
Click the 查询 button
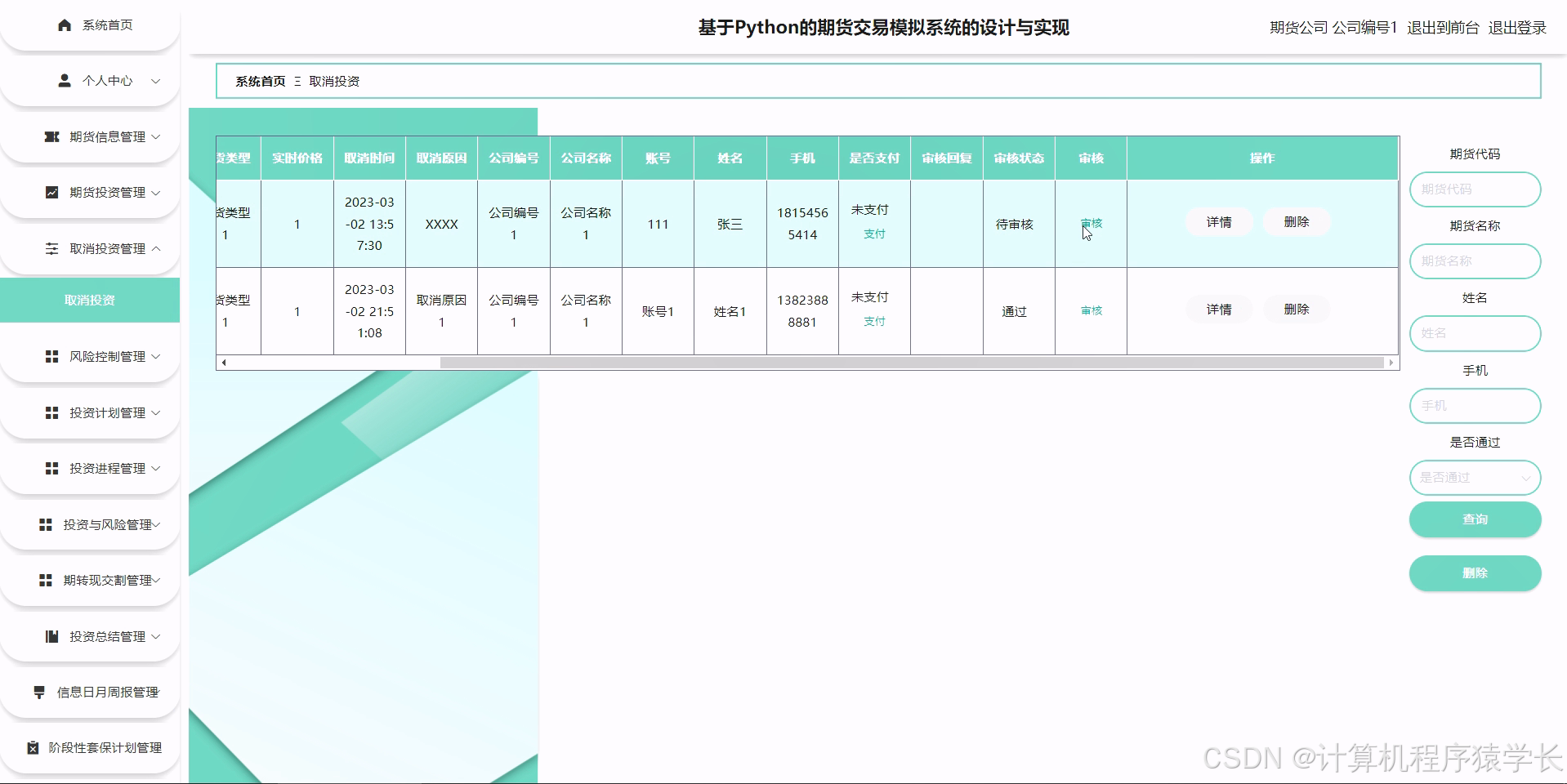pyautogui.click(x=1475, y=519)
